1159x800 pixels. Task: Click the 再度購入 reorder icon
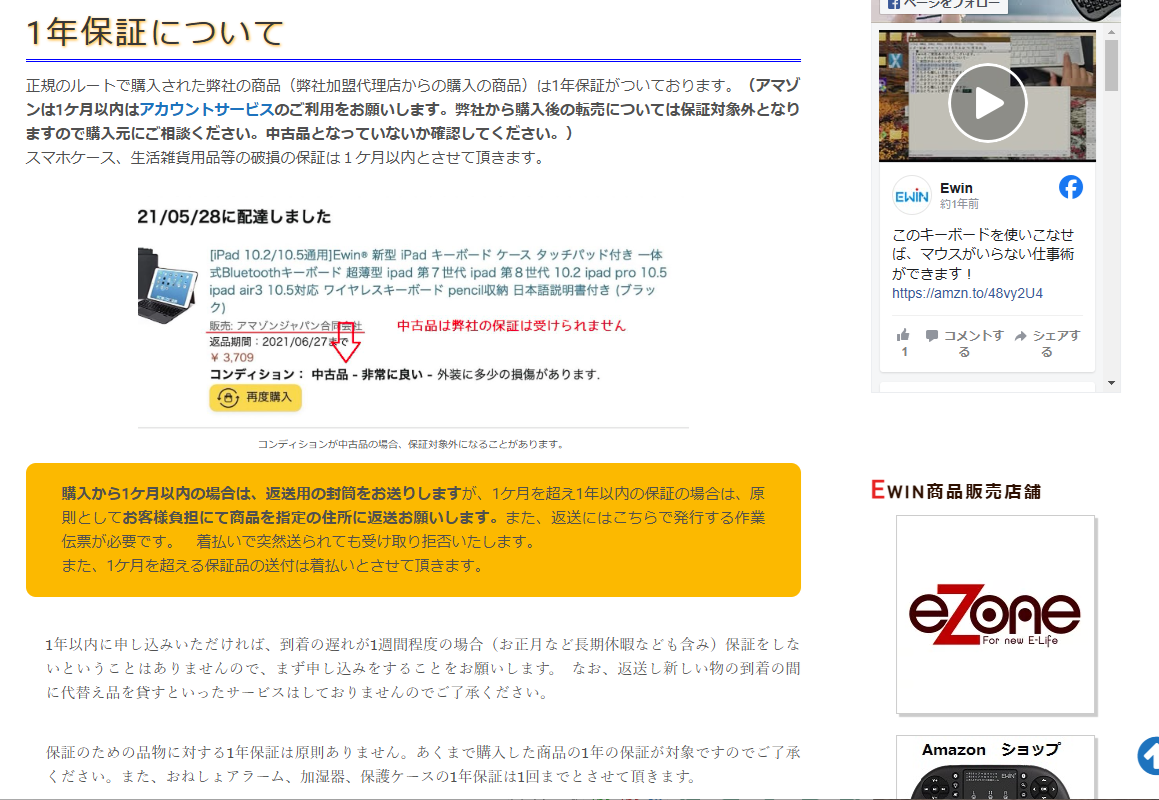click(x=227, y=397)
